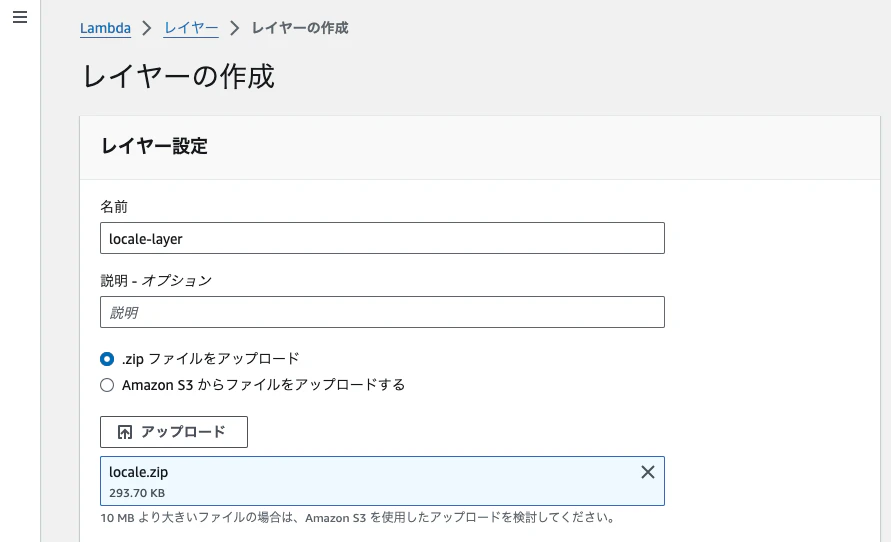Screen dimensions: 891x542
Task: Focus the 名前 field containing locale-layer
Action: (382, 238)
